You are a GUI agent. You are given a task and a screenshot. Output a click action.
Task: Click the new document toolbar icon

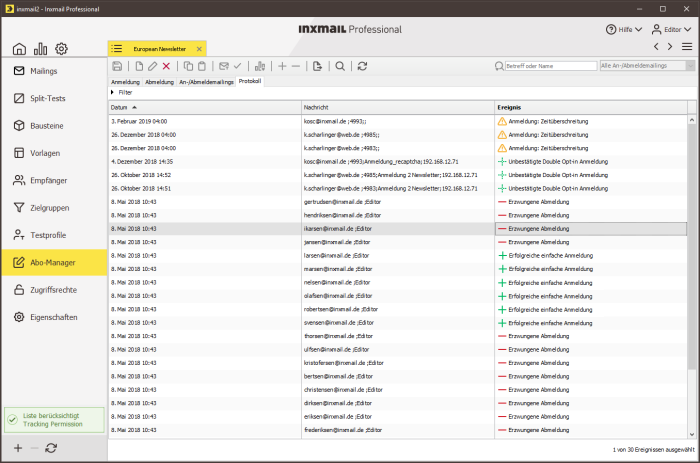[139, 66]
